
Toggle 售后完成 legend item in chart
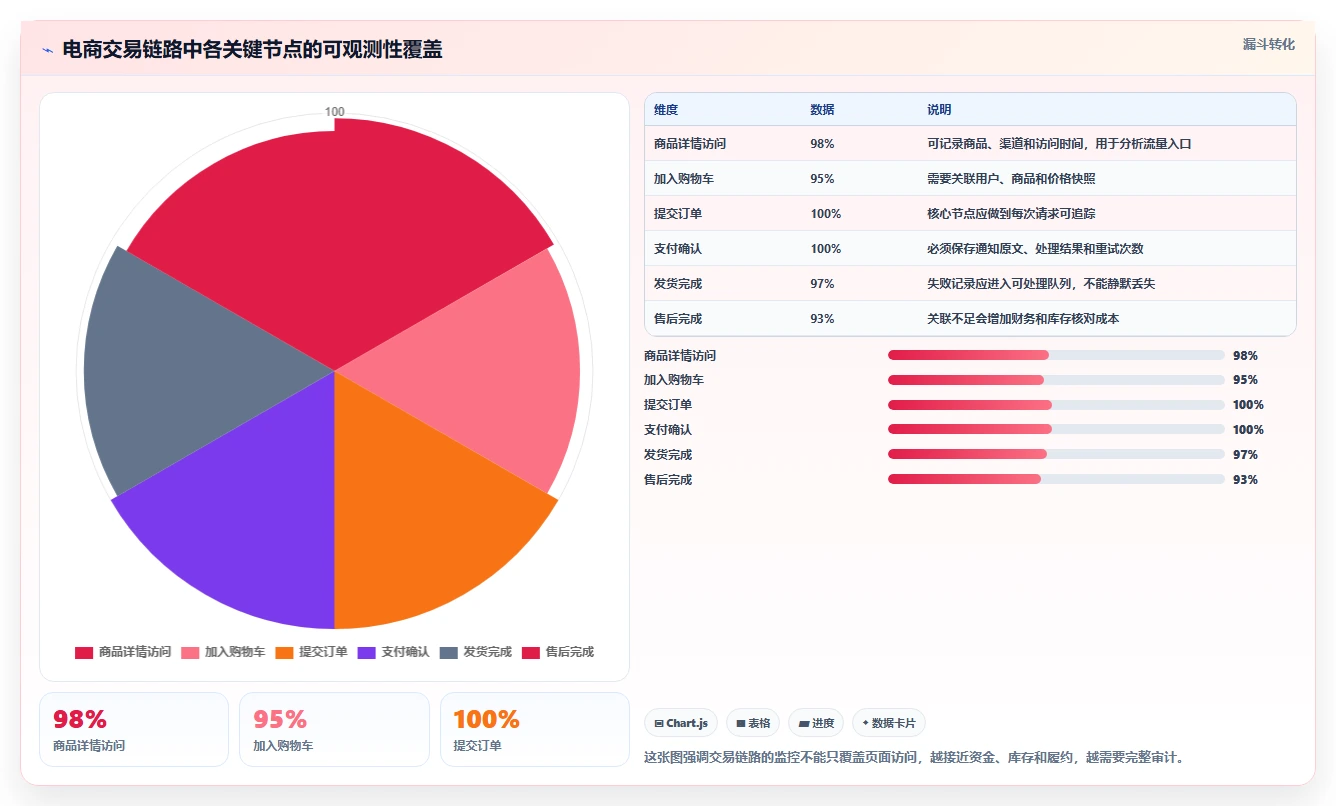[x=557, y=652]
